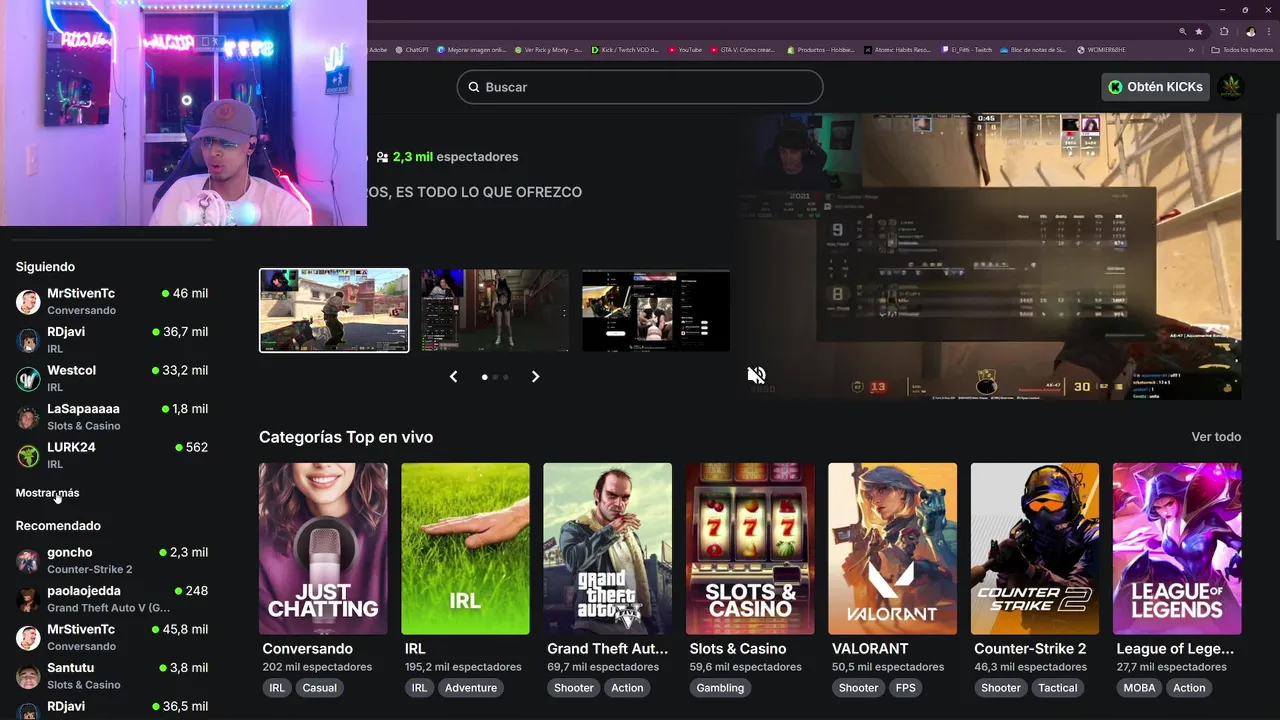Viewport: 1280px width, 720px height.
Task: Click LURK24's avatar icon
Action: 28,456
